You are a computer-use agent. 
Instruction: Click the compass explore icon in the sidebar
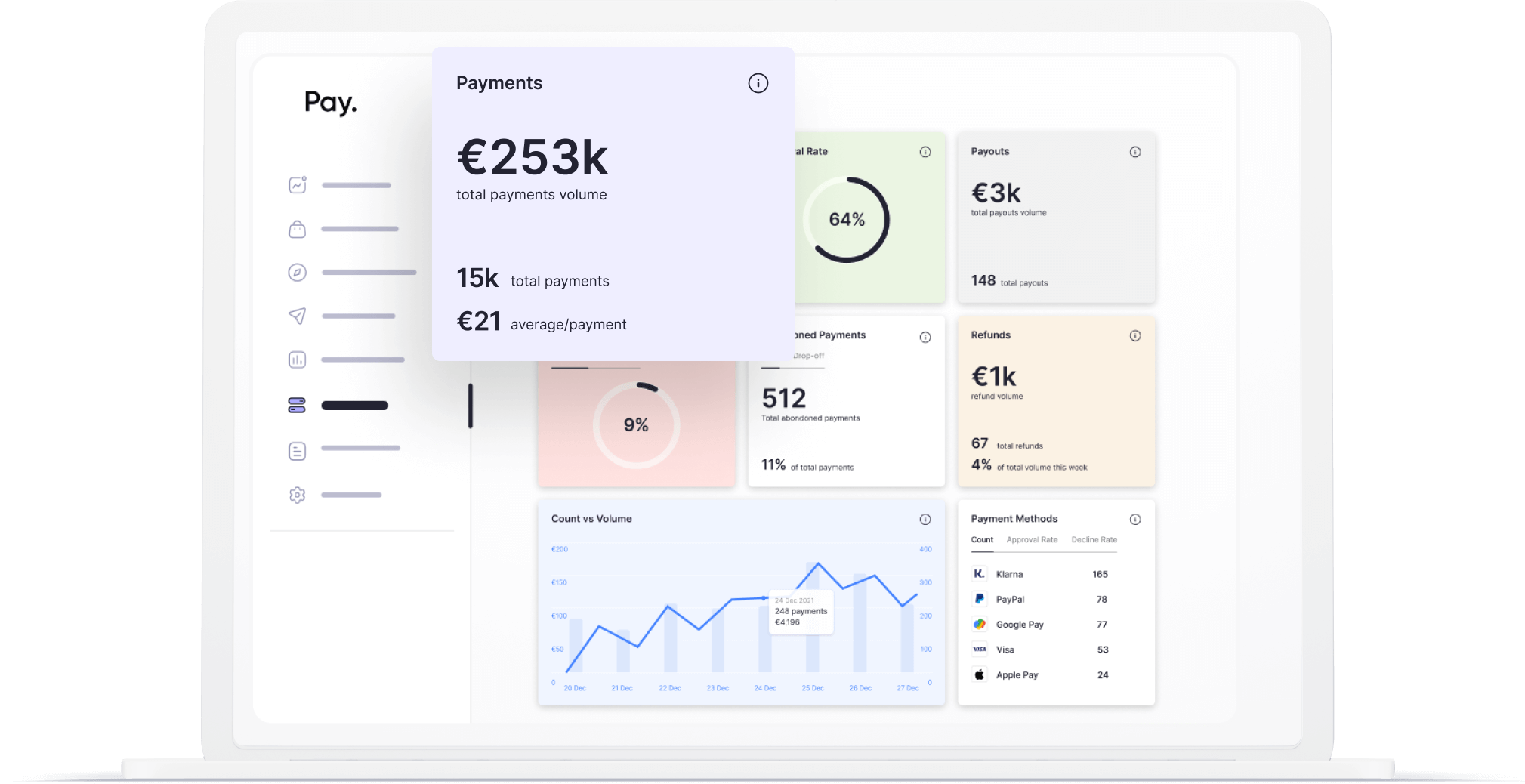click(x=297, y=272)
